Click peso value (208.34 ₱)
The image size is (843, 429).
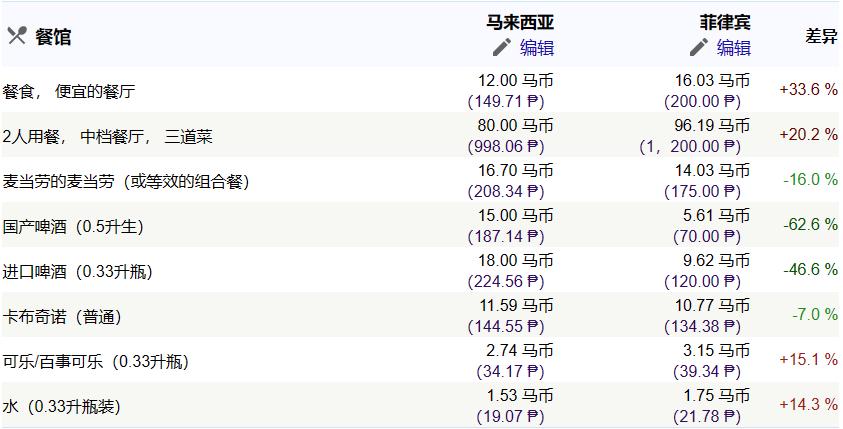point(506,192)
